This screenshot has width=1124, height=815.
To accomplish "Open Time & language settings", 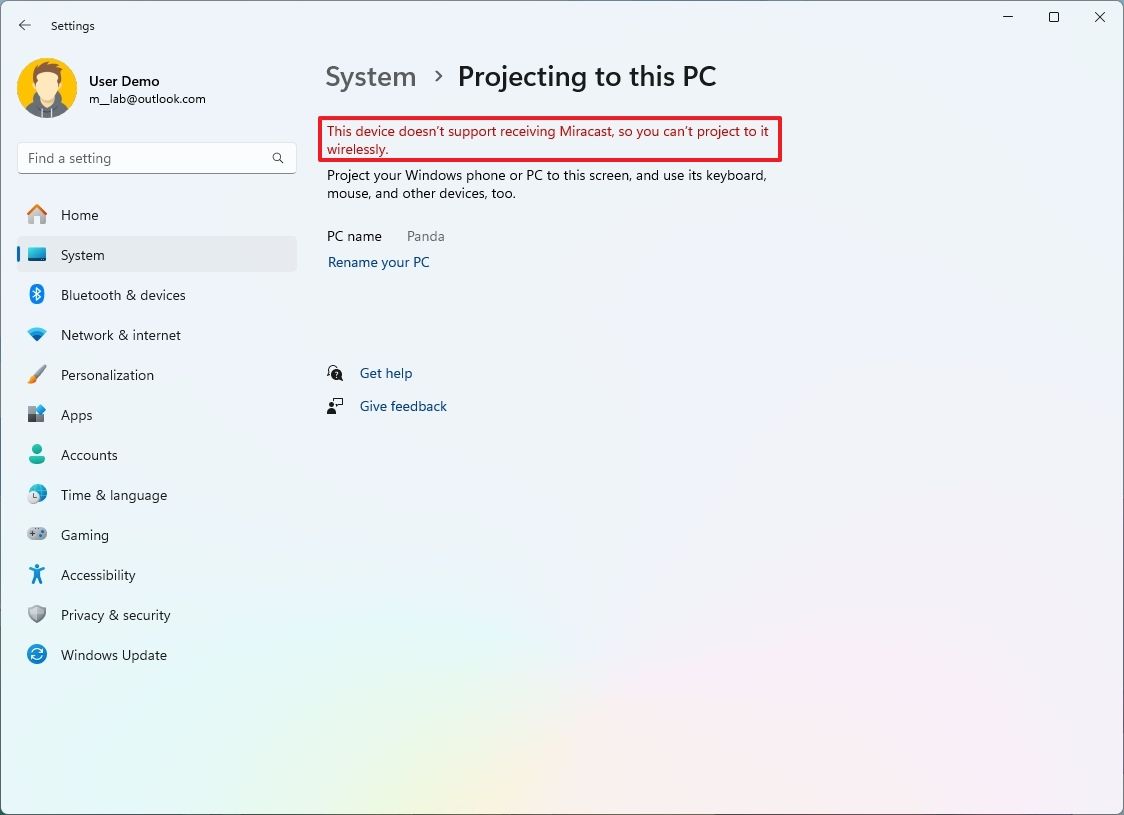I will click(x=113, y=495).
